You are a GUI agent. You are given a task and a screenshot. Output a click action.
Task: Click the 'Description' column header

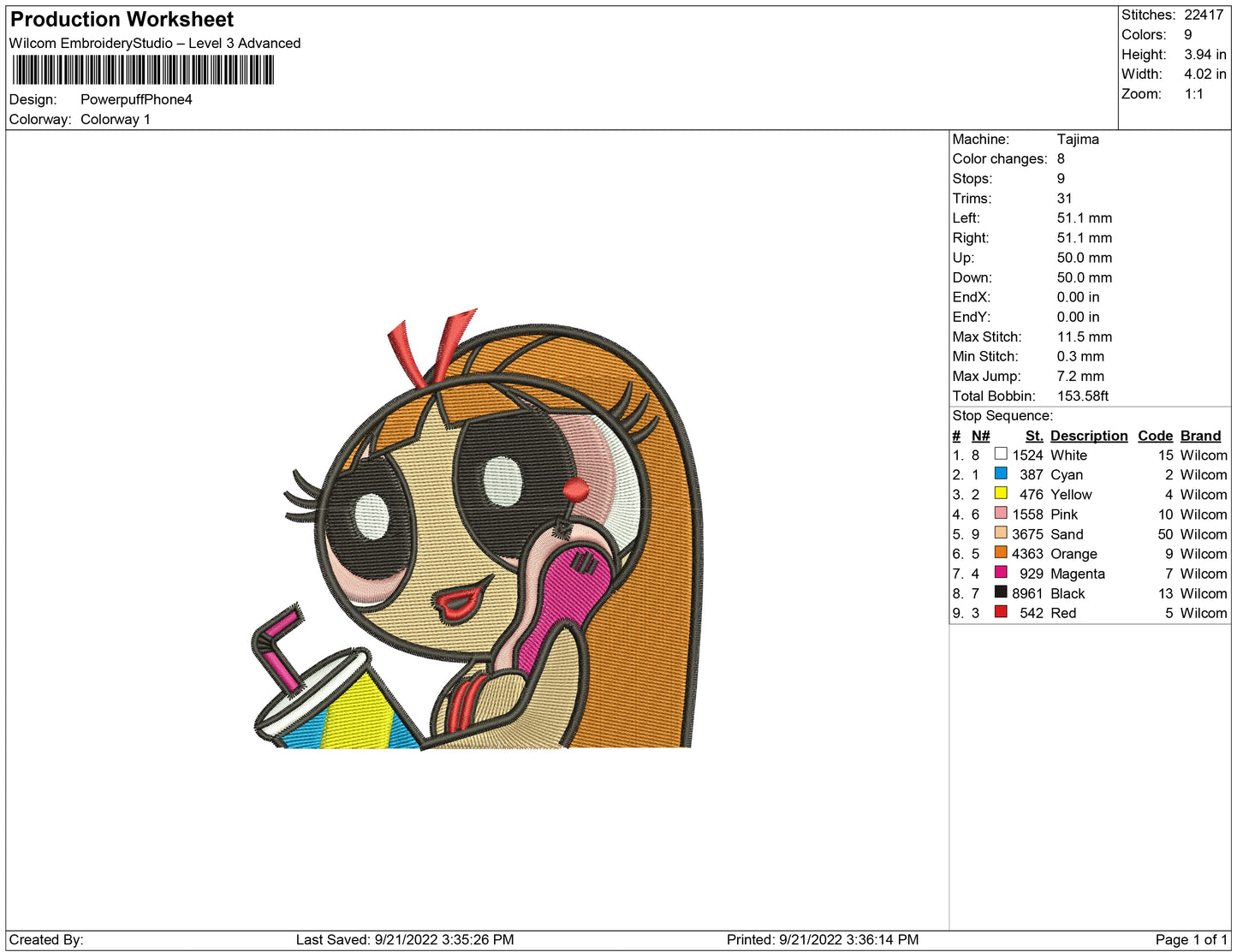pos(1089,436)
